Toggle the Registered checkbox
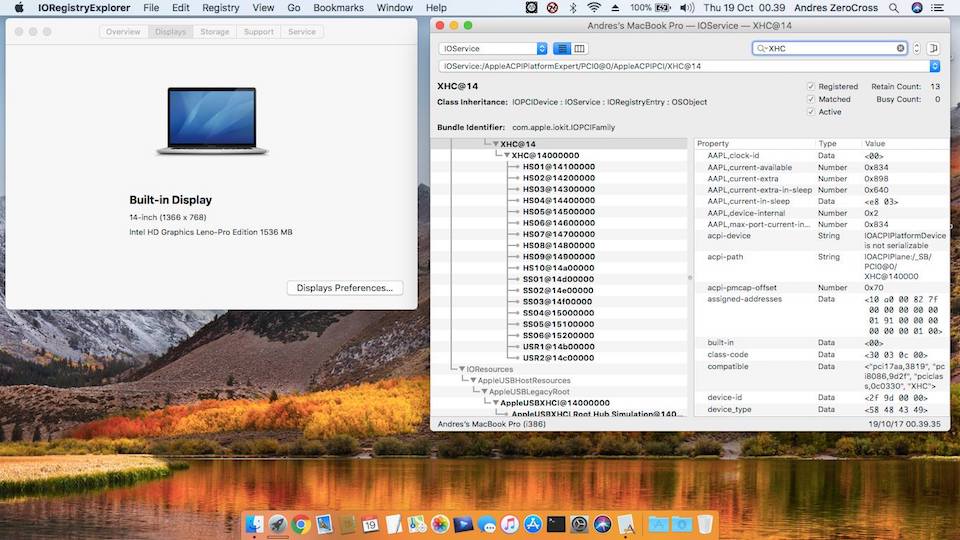 811,87
